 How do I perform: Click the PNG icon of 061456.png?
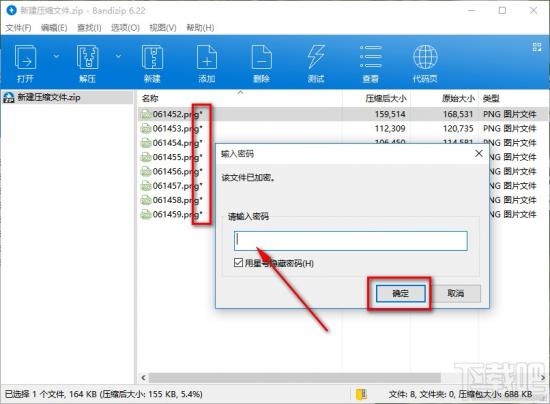[146, 171]
